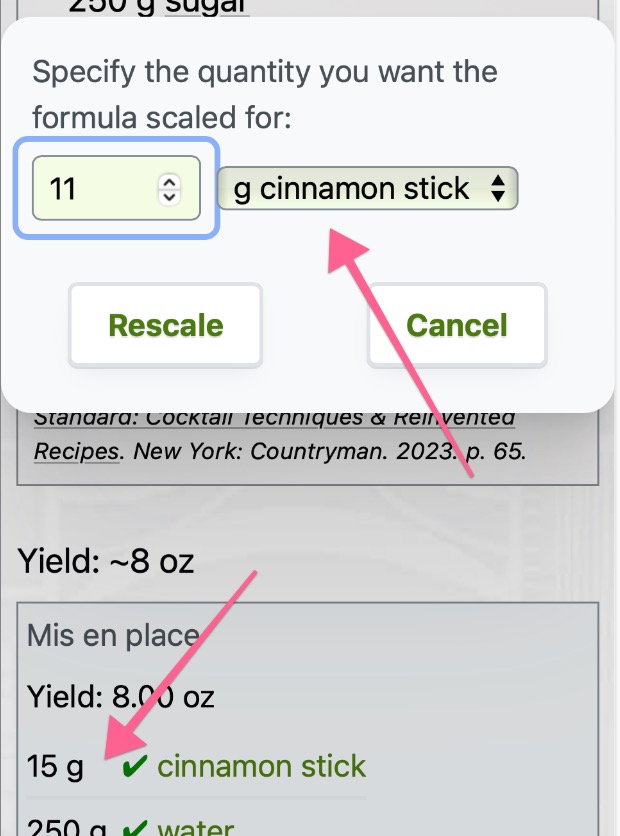Click the 15 g cinnamon stick quantity
Screen dimensions: 620x836
pyautogui.click(x=55, y=767)
